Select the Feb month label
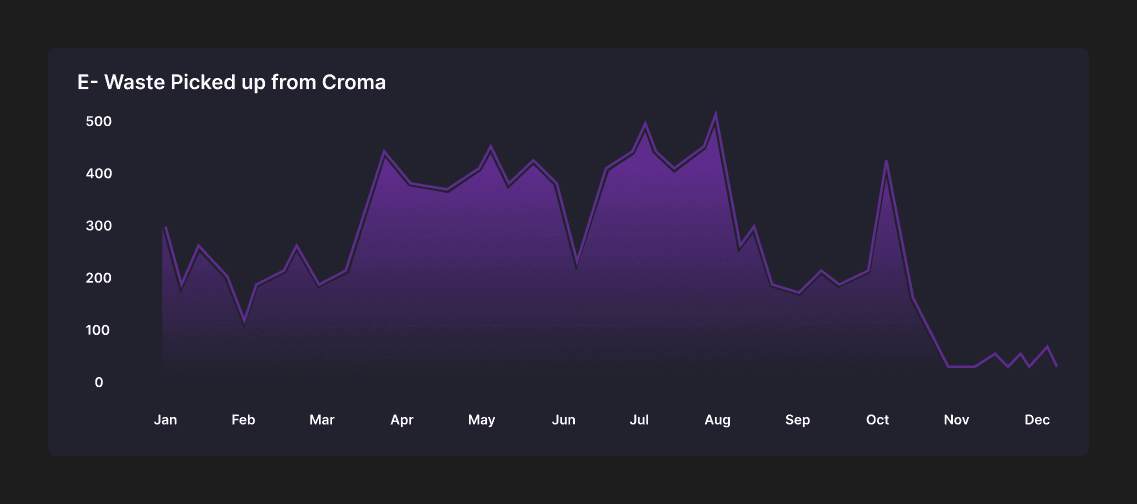 244,420
